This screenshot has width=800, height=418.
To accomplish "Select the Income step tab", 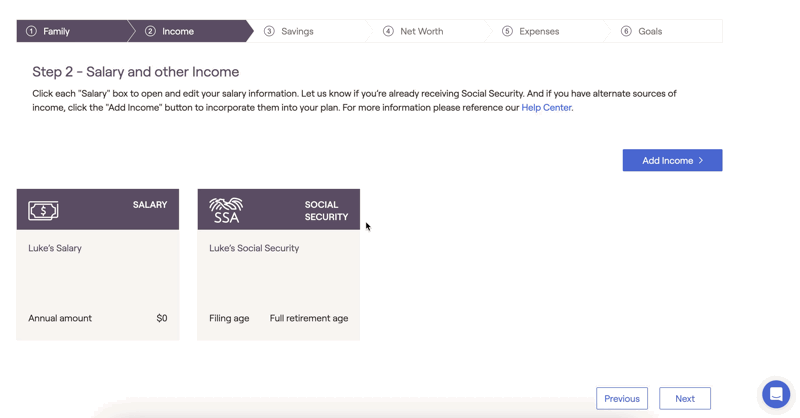I will pos(191,31).
